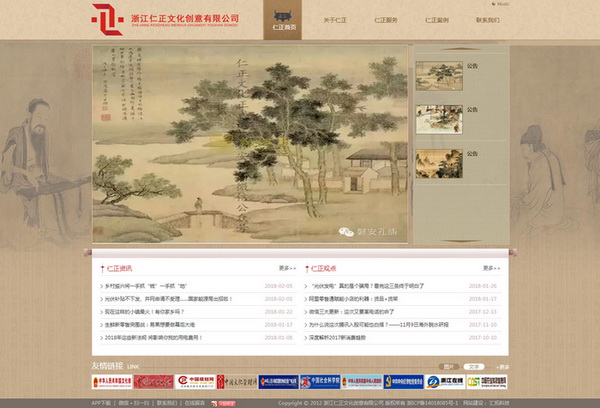Click the main landscape painting banner
Screen dimensions: 600x408
[250, 143]
